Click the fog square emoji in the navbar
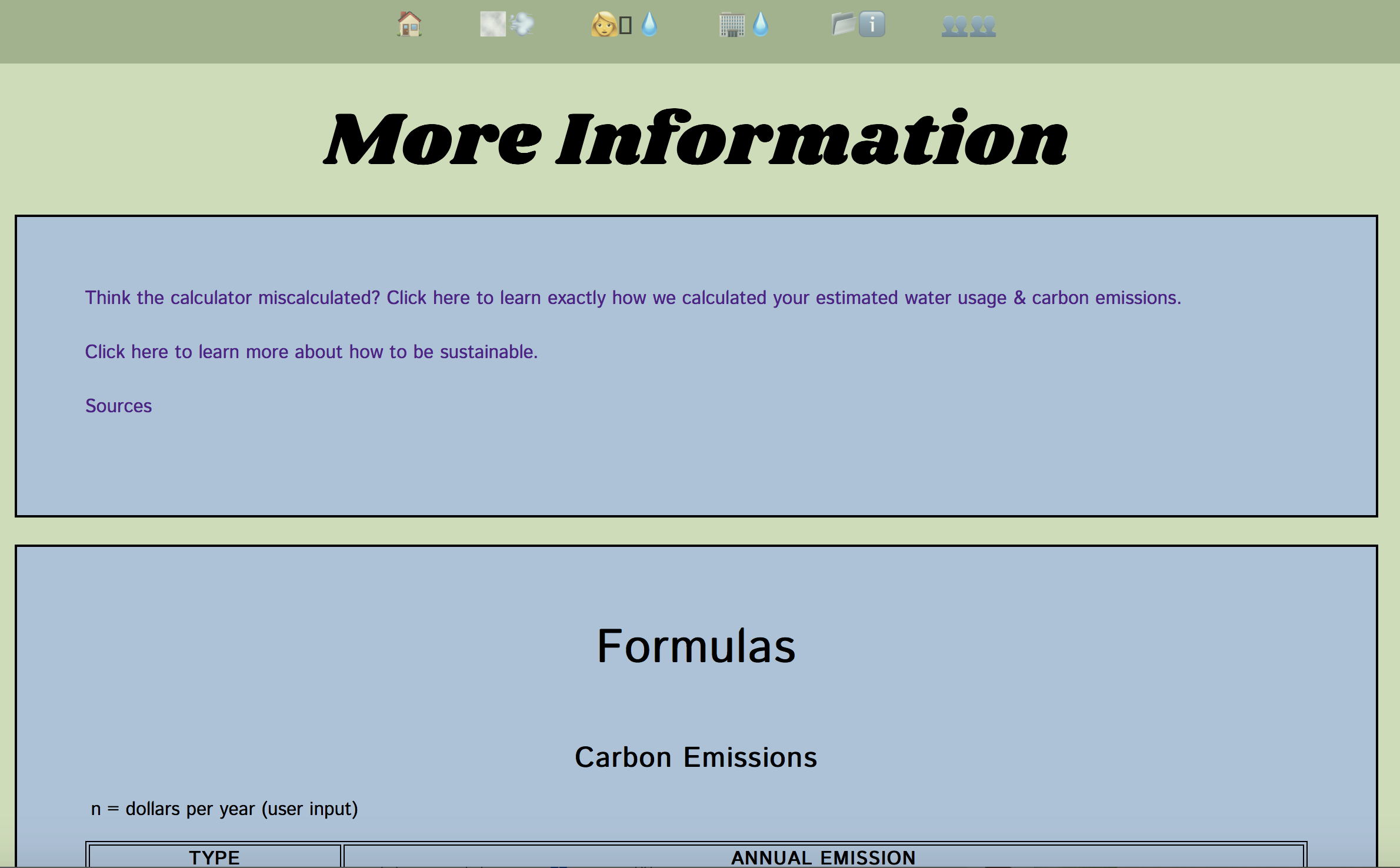 [492, 25]
